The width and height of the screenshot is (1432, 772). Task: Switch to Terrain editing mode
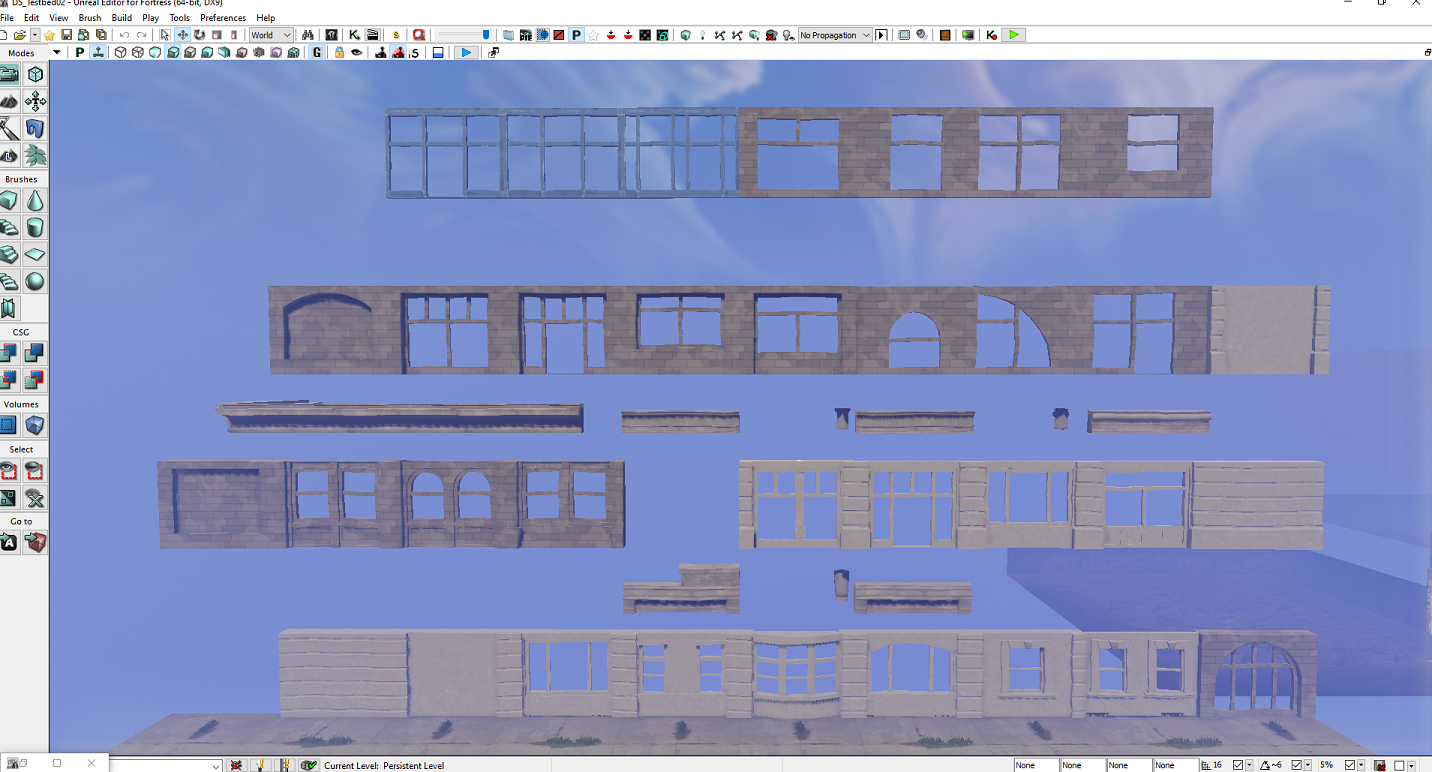pos(9,101)
